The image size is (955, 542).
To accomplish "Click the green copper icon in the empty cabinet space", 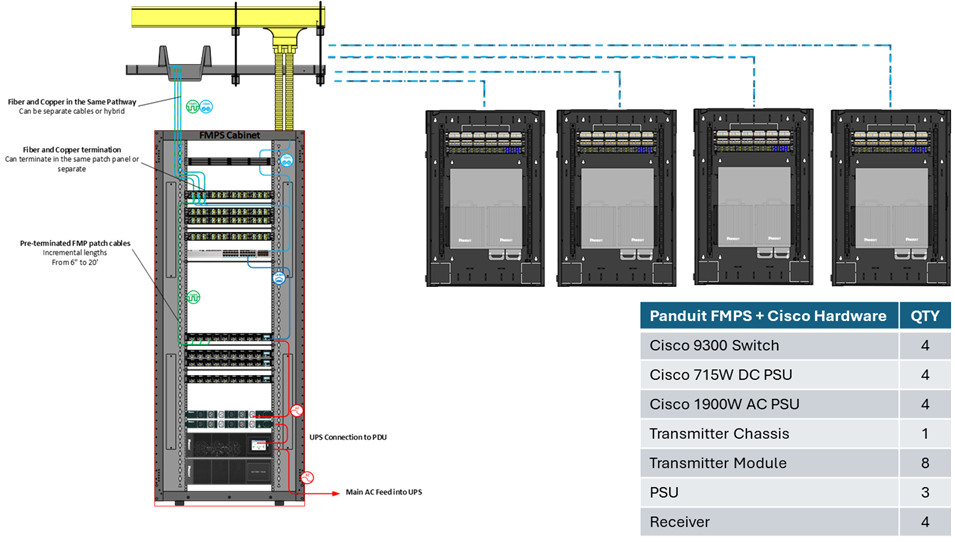I will coord(193,297).
